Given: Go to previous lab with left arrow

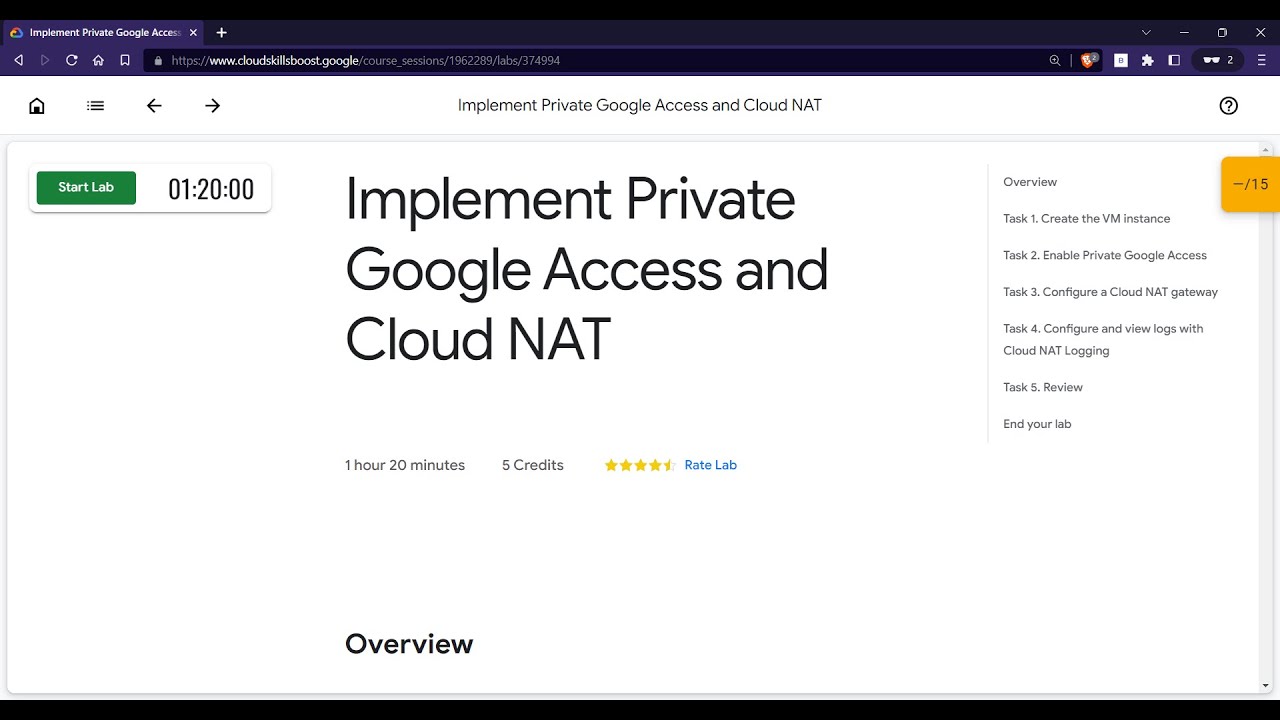Looking at the screenshot, I should pyautogui.click(x=154, y=105).
